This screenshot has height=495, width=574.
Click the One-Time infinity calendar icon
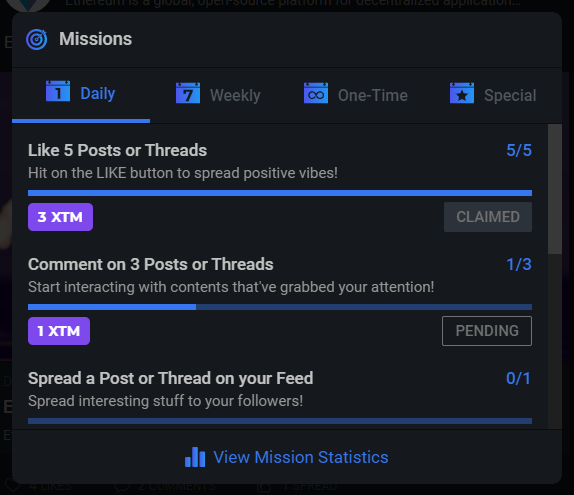(x=316, y=93)
